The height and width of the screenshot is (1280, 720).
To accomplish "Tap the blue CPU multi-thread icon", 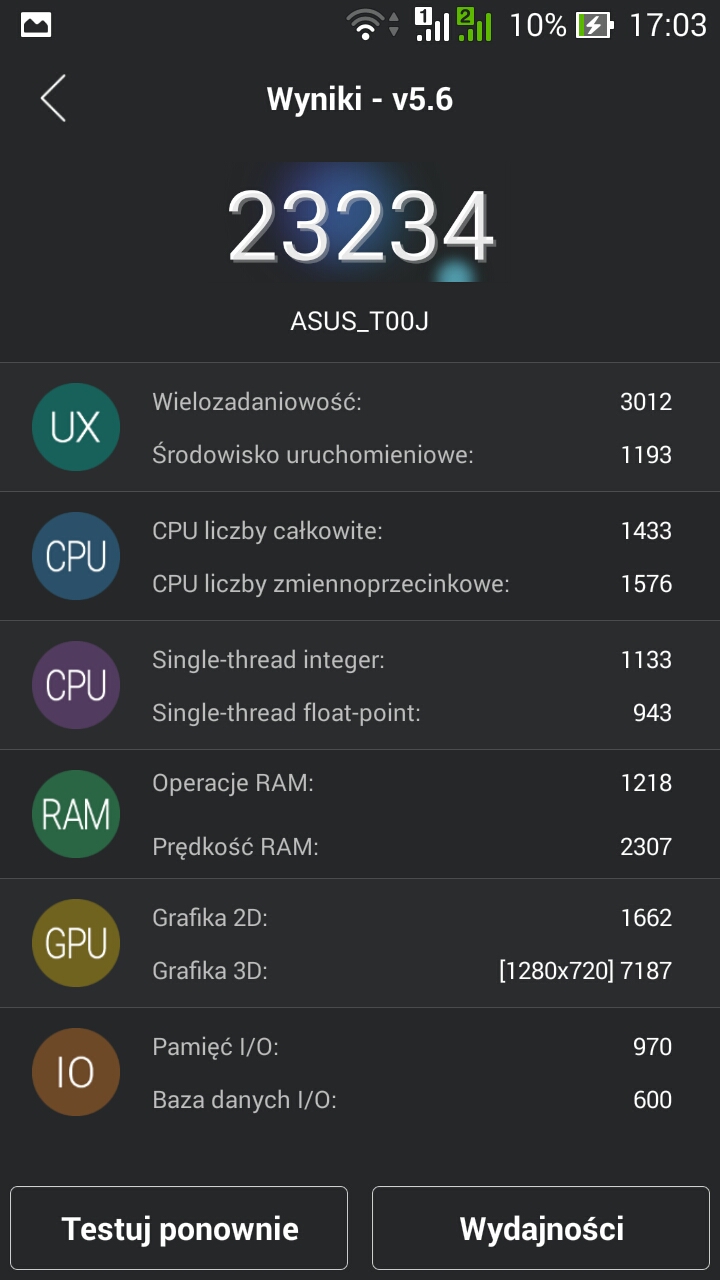I will (76, 557).
